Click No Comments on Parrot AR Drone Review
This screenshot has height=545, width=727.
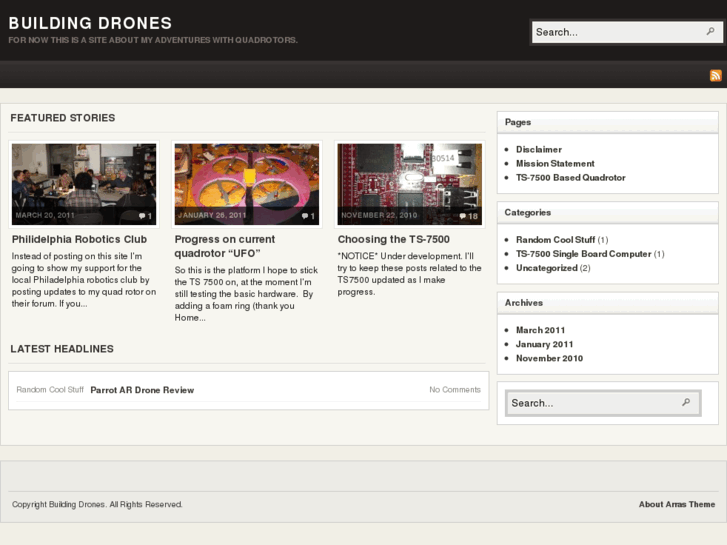(x=455, y=390)
